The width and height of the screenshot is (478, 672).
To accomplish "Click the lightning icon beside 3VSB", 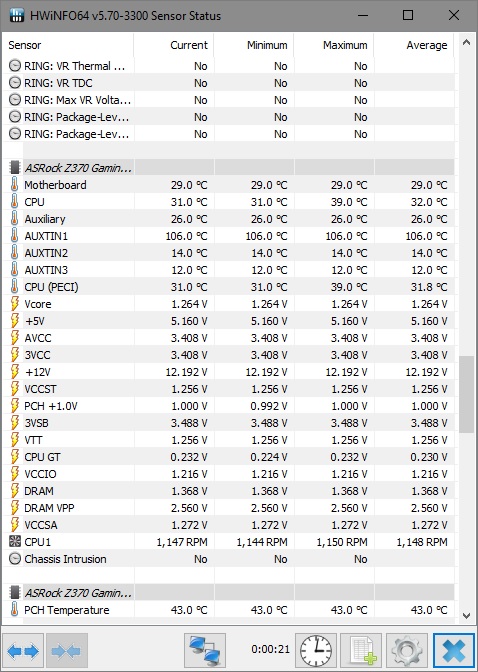I will (15, 423).
